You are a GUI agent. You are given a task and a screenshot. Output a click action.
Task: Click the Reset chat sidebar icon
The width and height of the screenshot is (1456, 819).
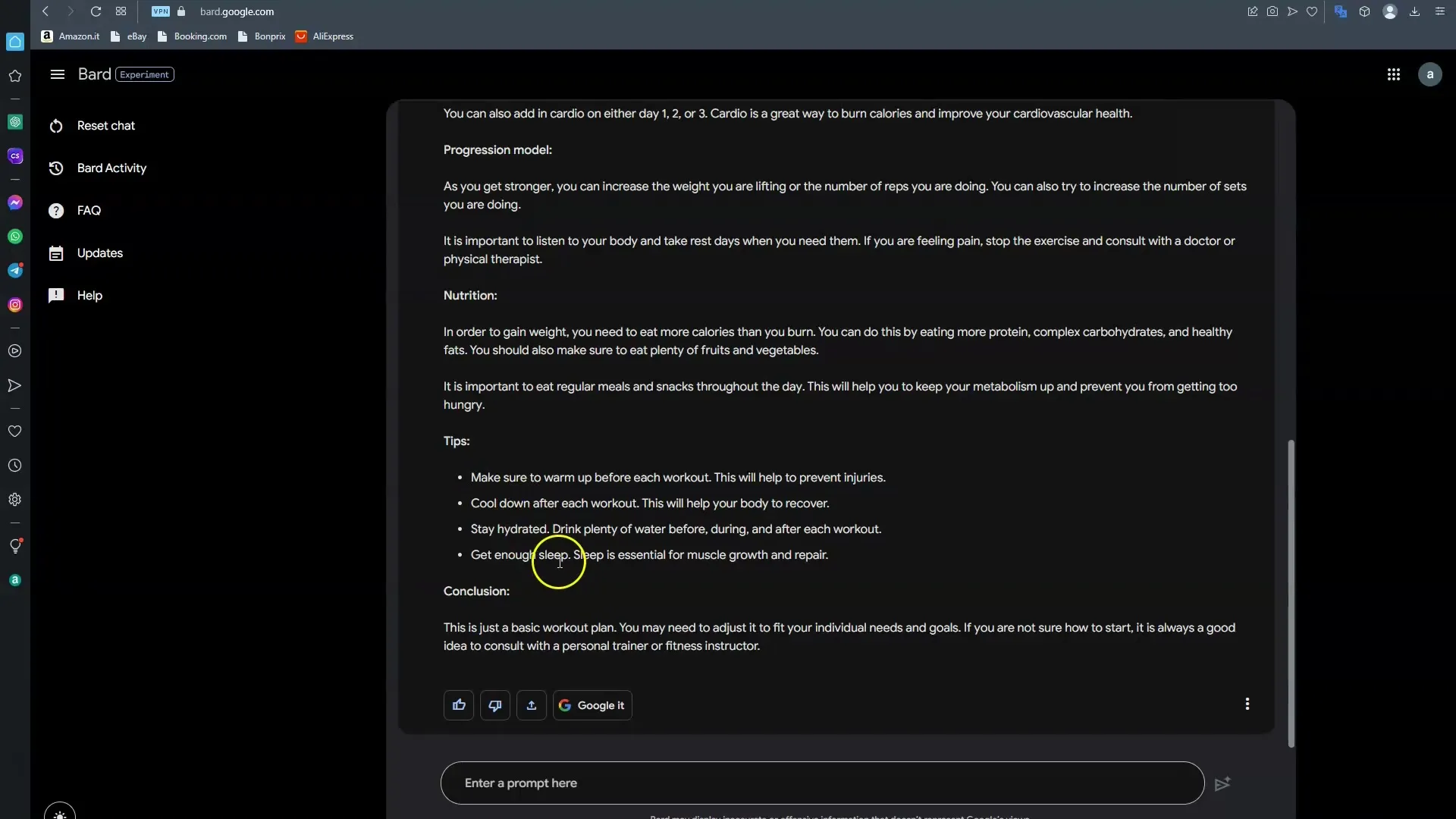pyautogui.click(x=56, y=125)
